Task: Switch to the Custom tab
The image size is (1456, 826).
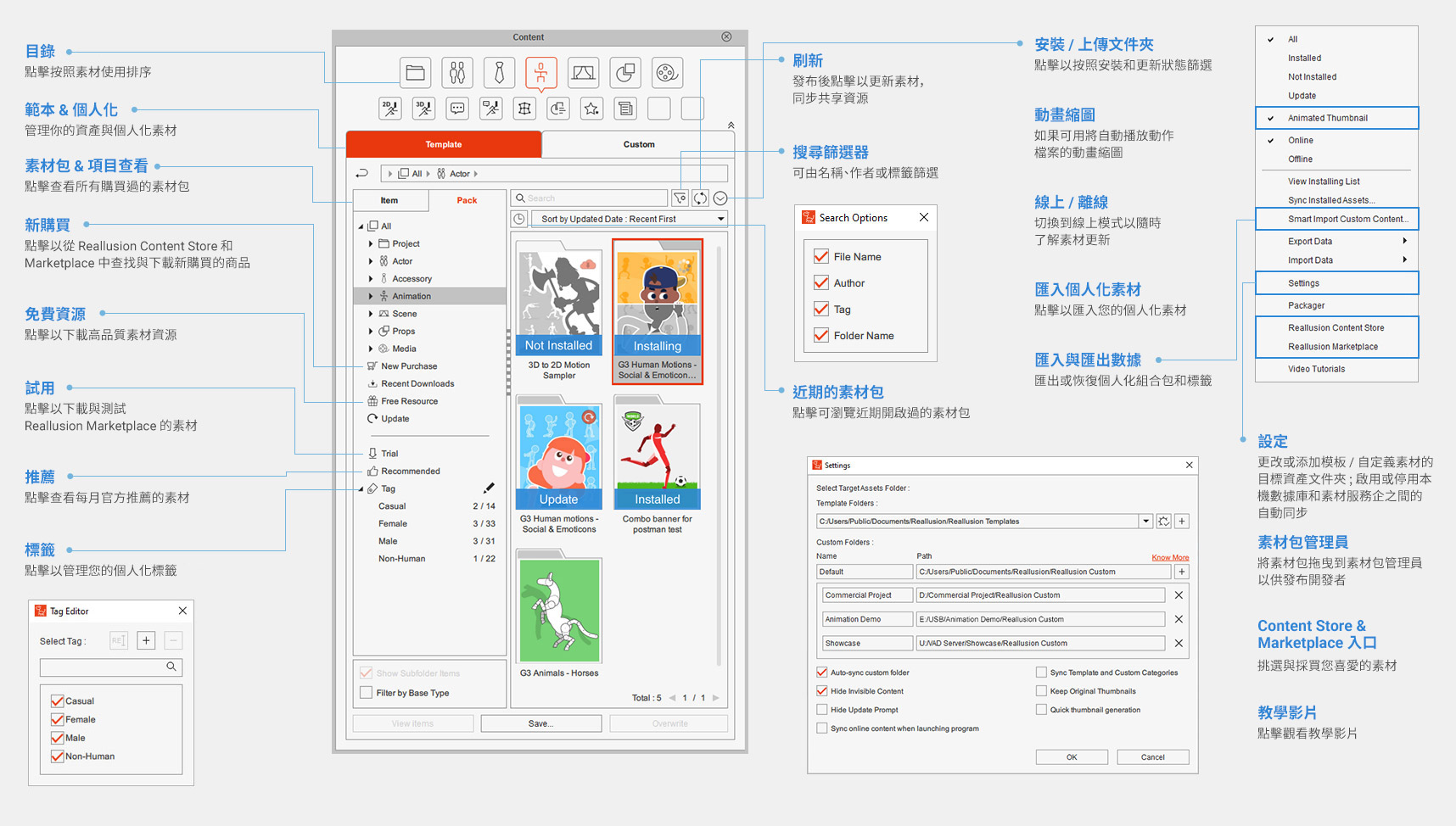Action: tap(639, 144)
